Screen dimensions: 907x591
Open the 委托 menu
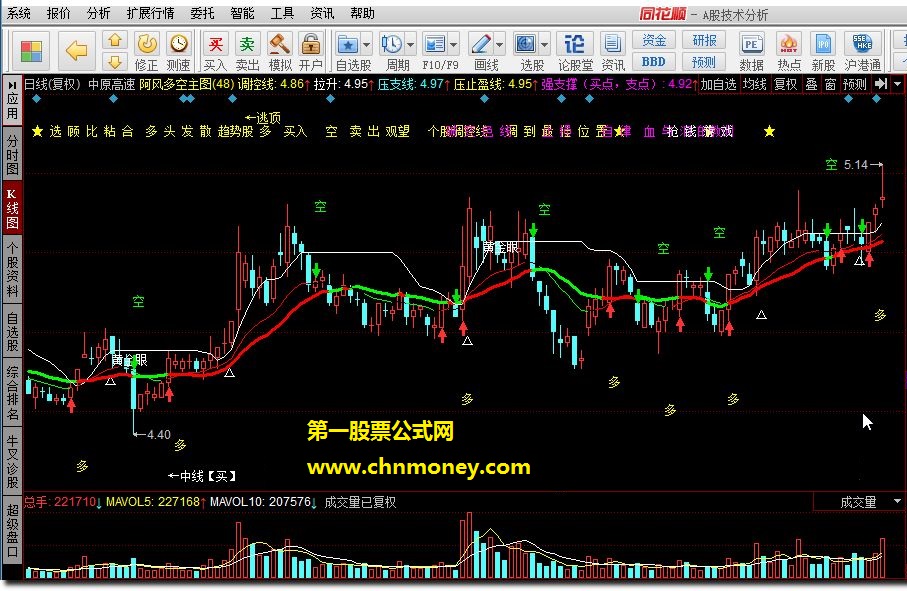202,13
